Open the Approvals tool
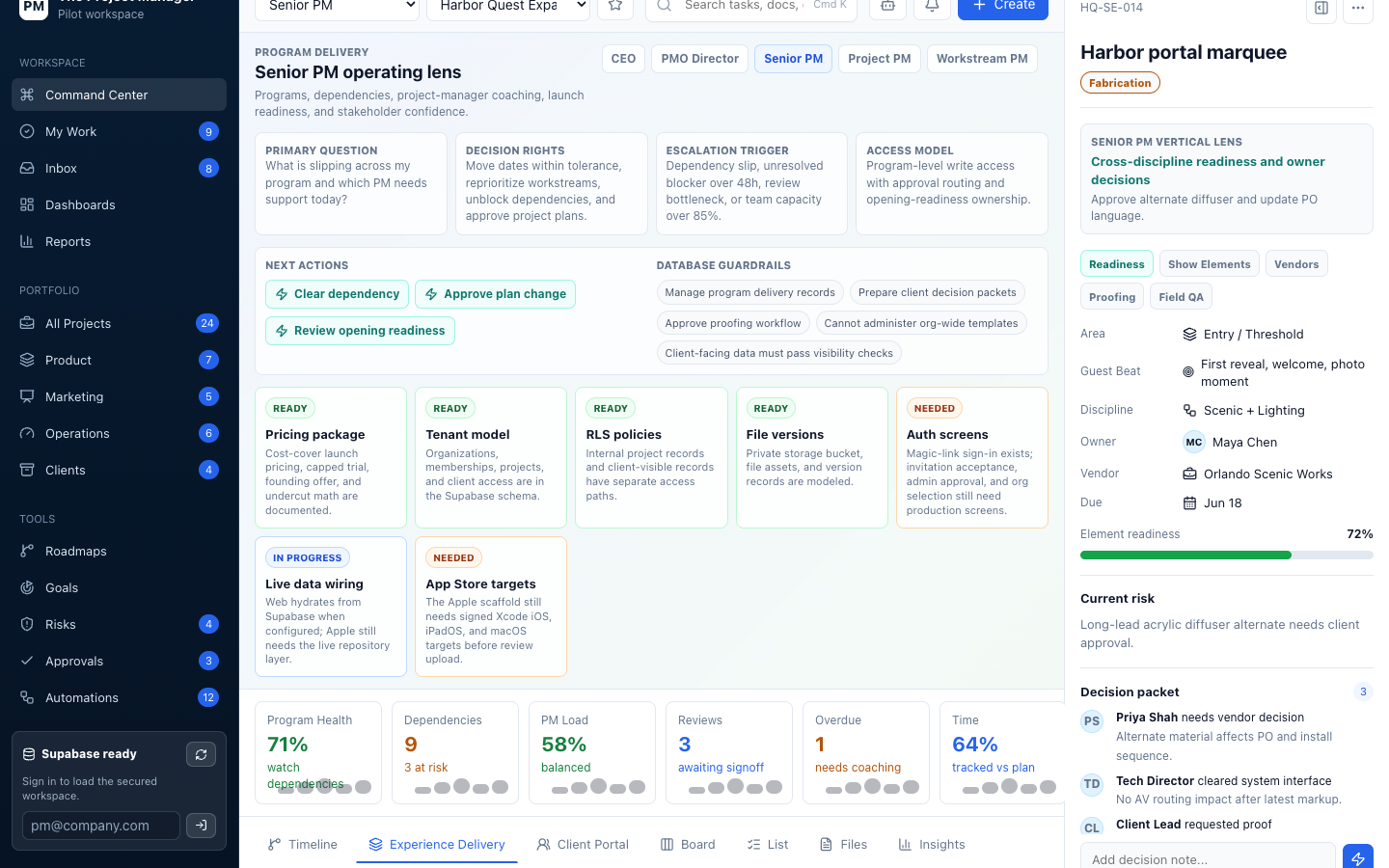The height and width of the screenshot is (868, 1389). (119, 661)
